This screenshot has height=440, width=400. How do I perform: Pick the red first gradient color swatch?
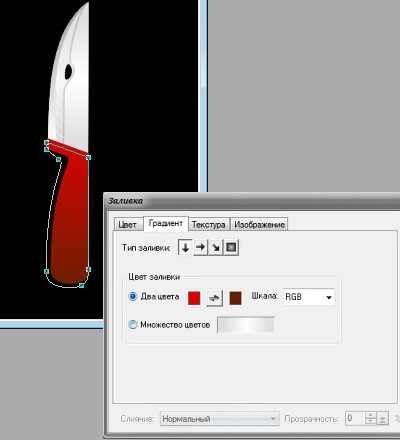pos(194,298)
